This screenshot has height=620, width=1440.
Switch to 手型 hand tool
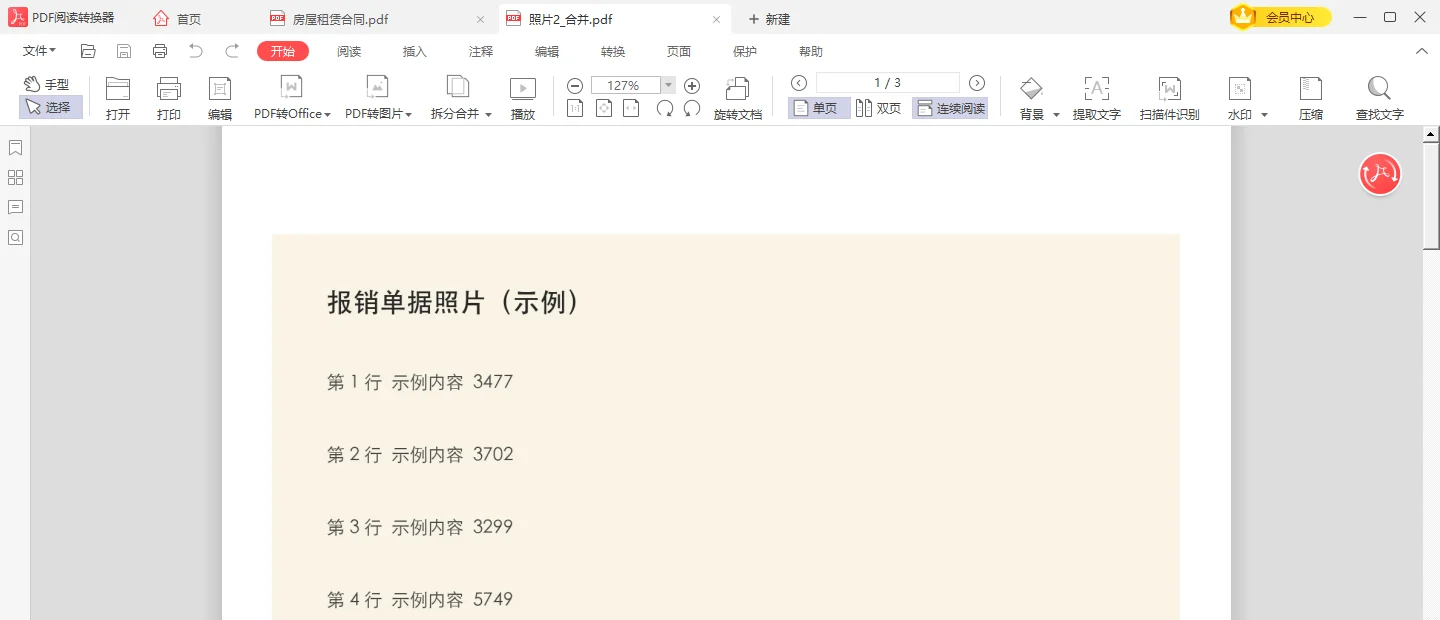(x=47, y=85)
